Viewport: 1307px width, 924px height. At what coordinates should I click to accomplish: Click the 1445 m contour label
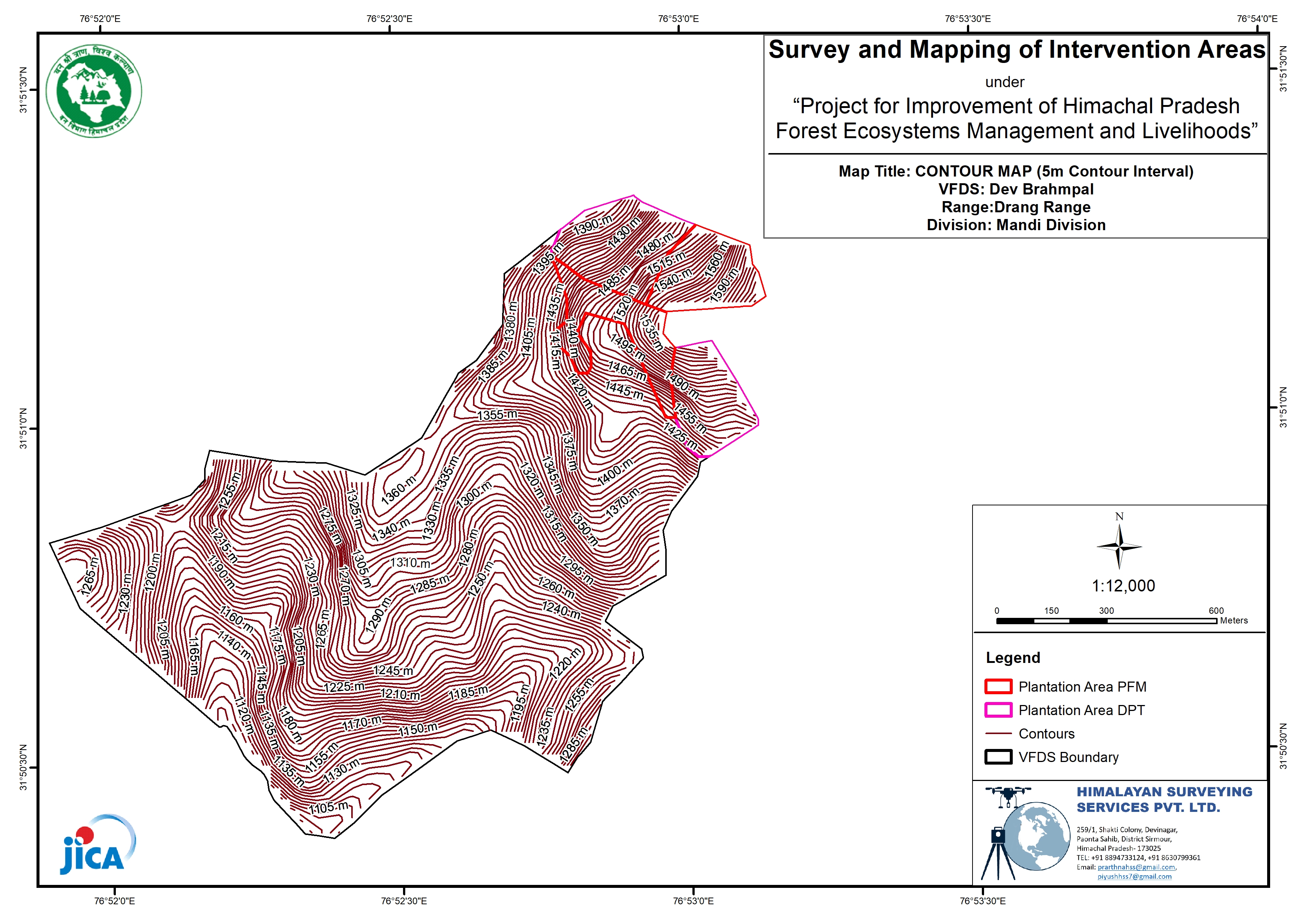tap(625, 390)
